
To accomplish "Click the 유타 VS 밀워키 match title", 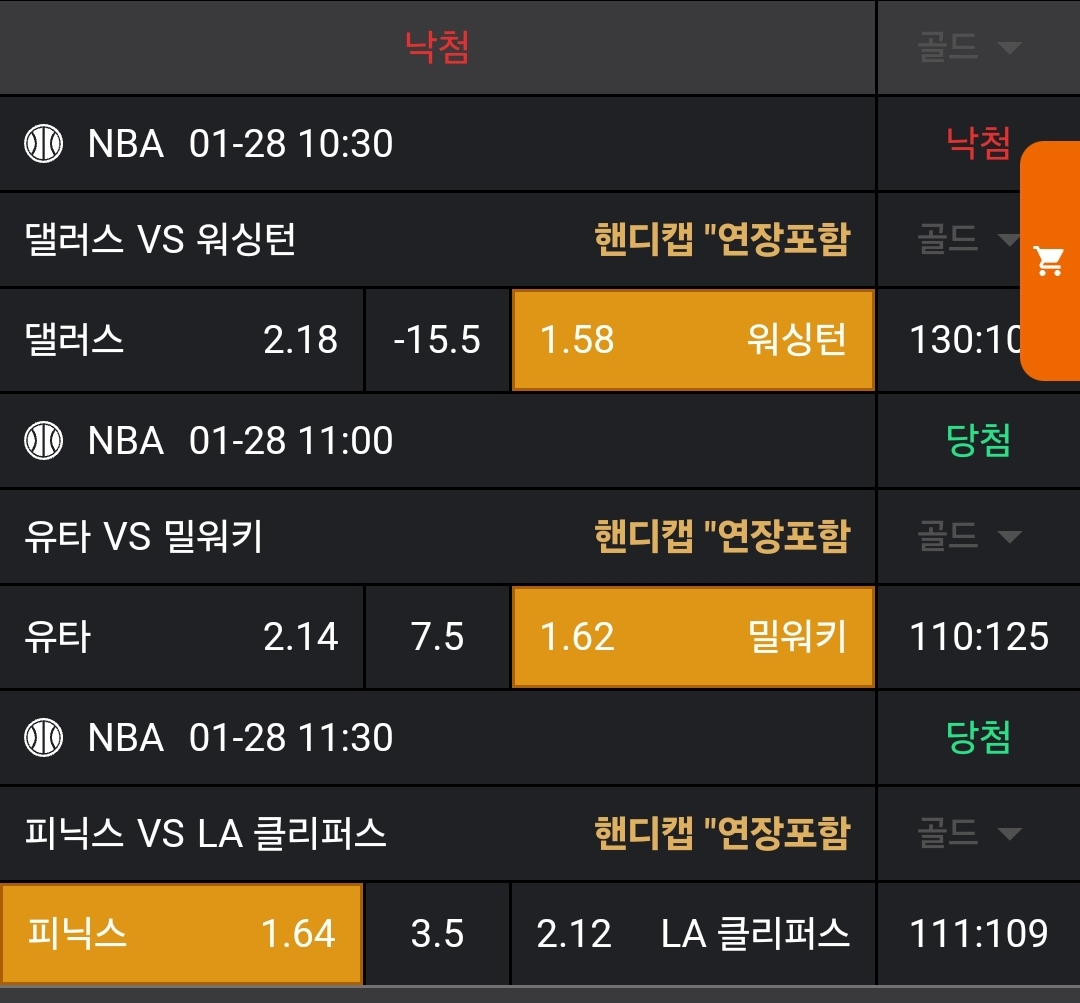I will click(143, 536).
